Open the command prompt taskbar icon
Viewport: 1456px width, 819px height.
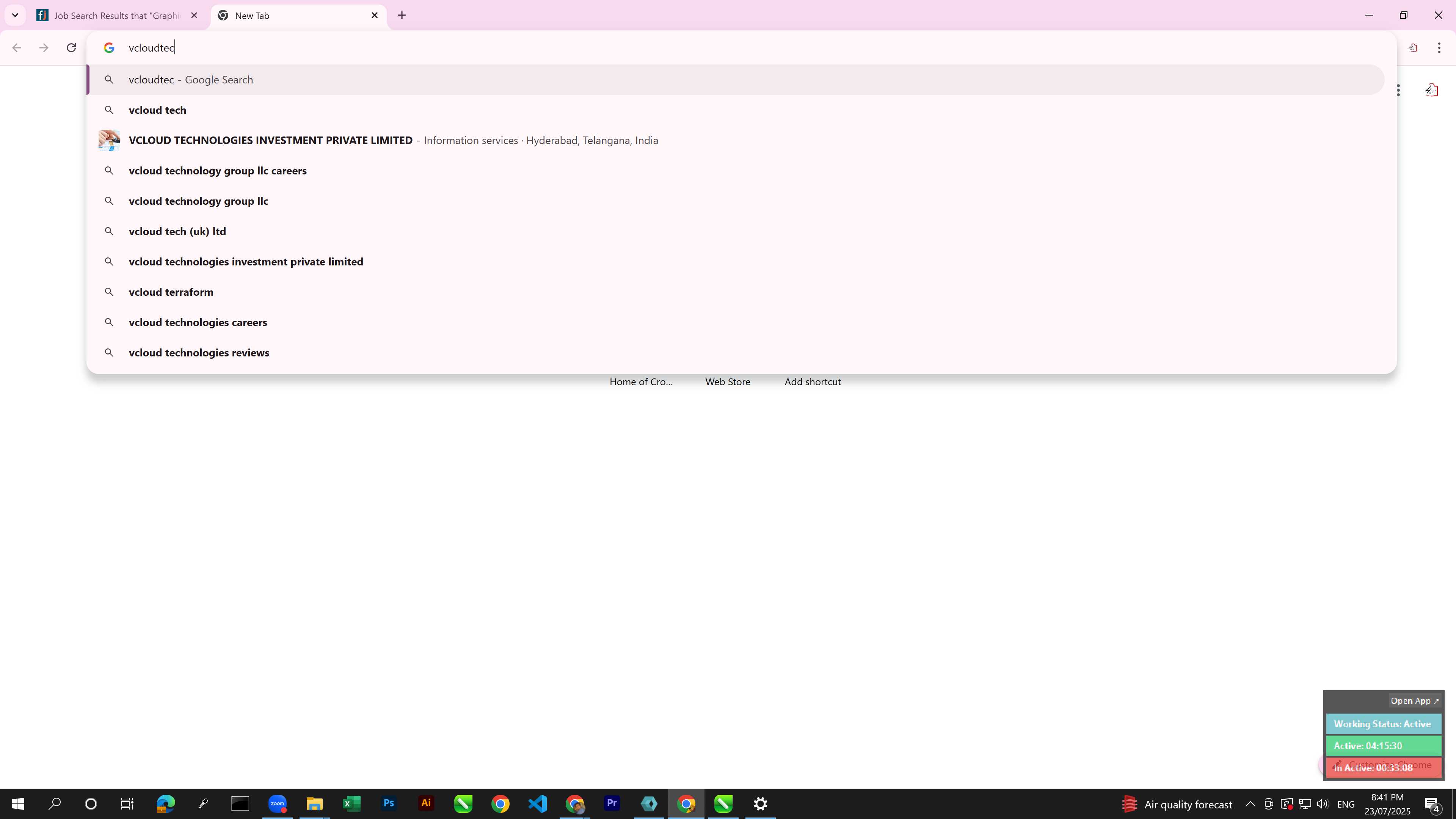(x=240, y=804)
